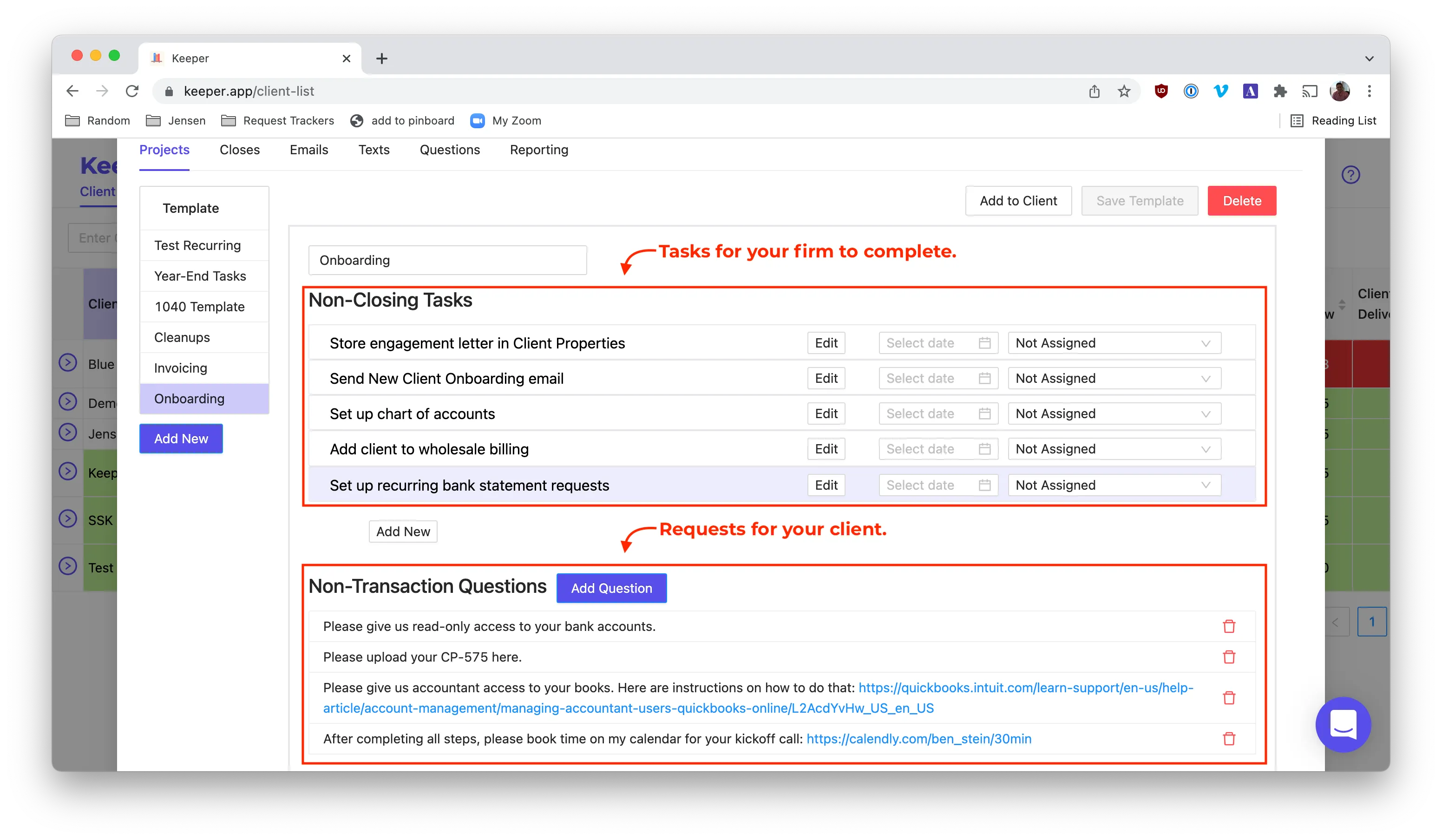Viewport: 1442px width, 840px height.
Task: Open the Extensions puzzle-piece menu
Action: [x=1280, y=91]
